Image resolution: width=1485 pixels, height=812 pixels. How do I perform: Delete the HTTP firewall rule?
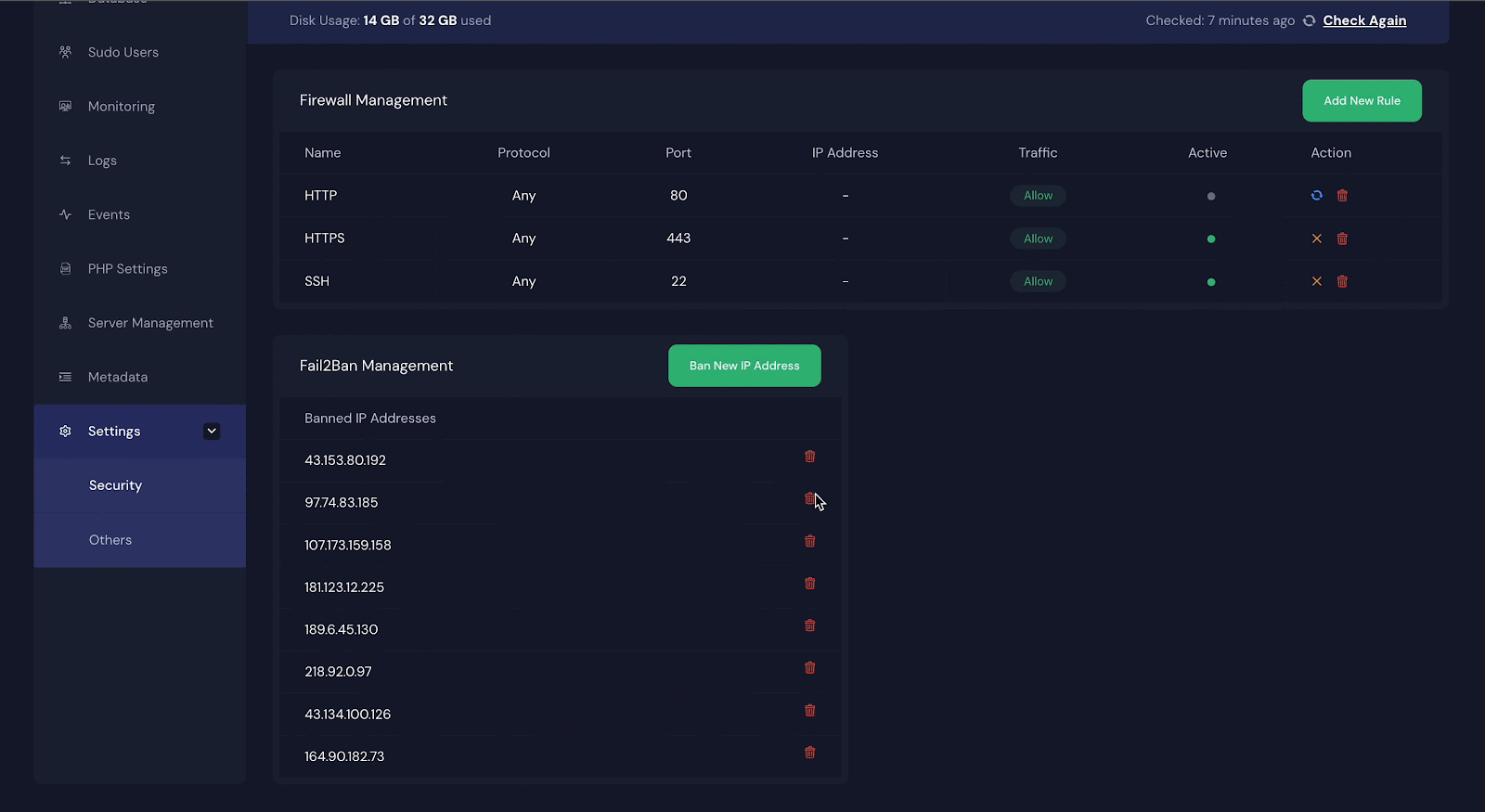[1342, 196]
